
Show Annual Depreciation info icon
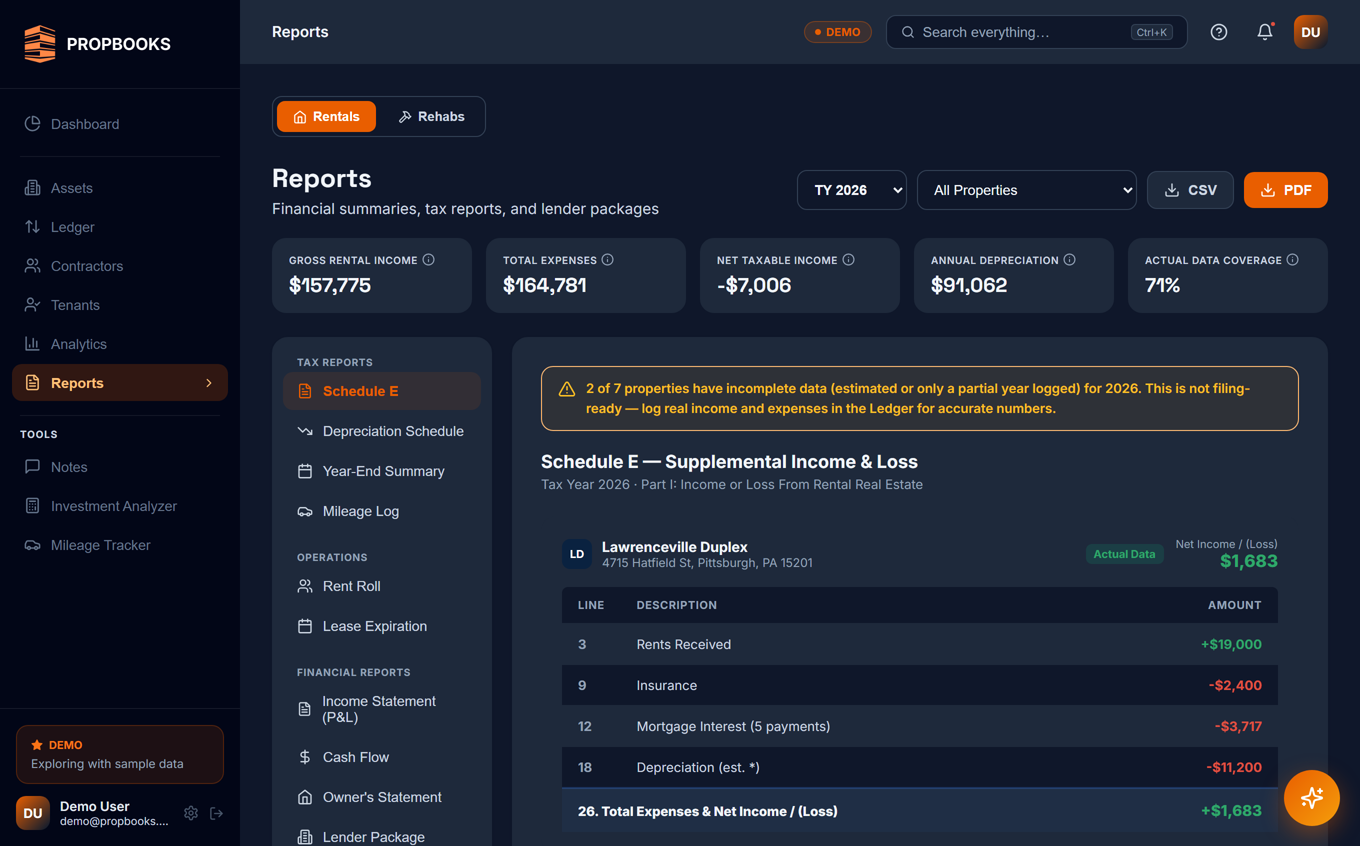1070,260
